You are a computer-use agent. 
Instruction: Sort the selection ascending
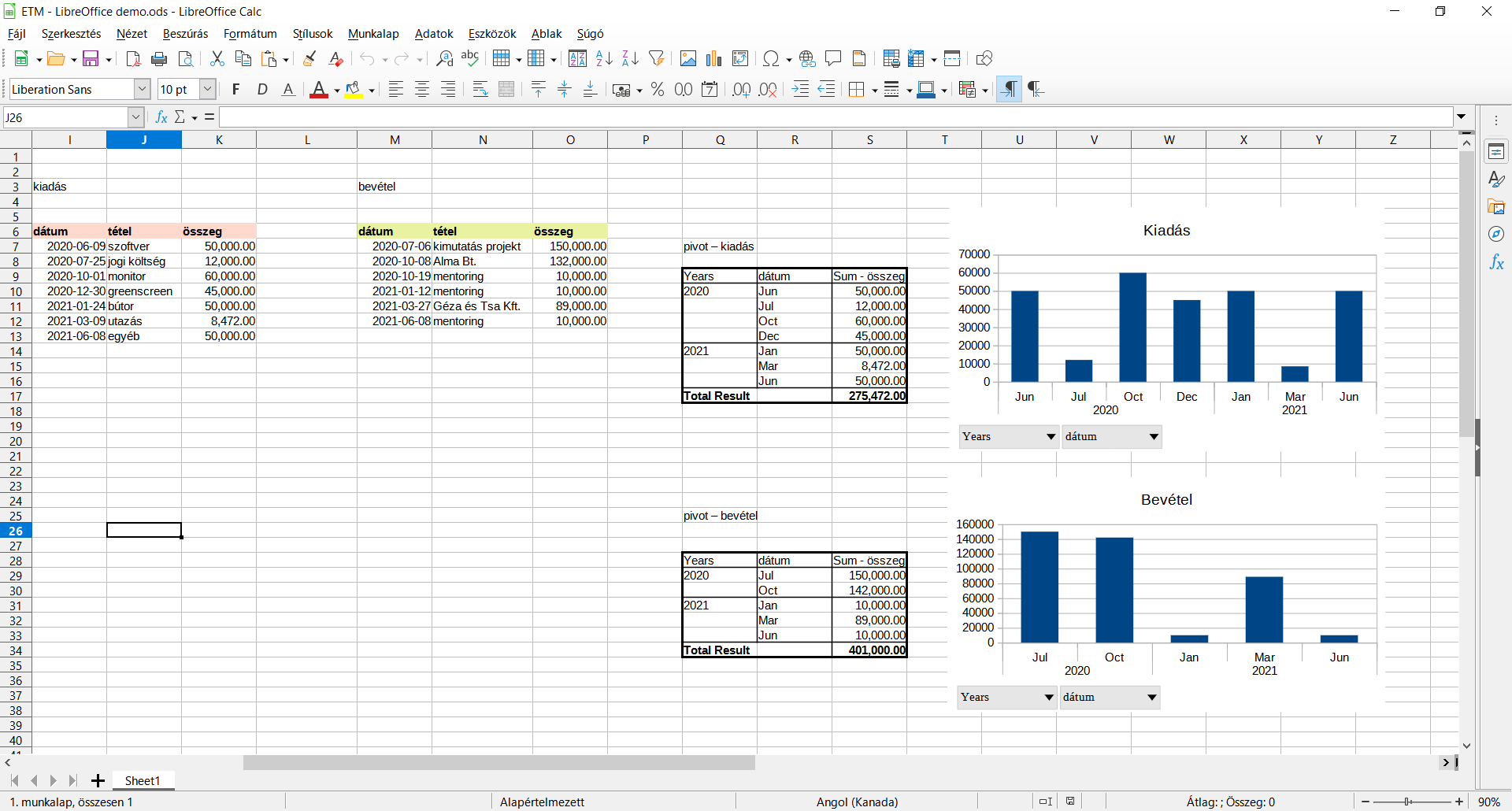click(x=603, y=58)
